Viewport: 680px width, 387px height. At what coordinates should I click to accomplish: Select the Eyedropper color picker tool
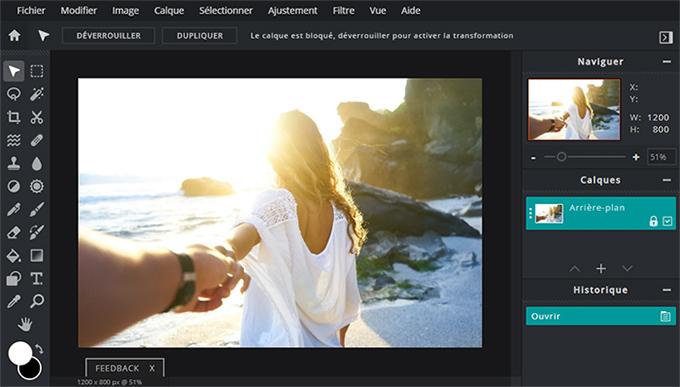click(13, 301)
